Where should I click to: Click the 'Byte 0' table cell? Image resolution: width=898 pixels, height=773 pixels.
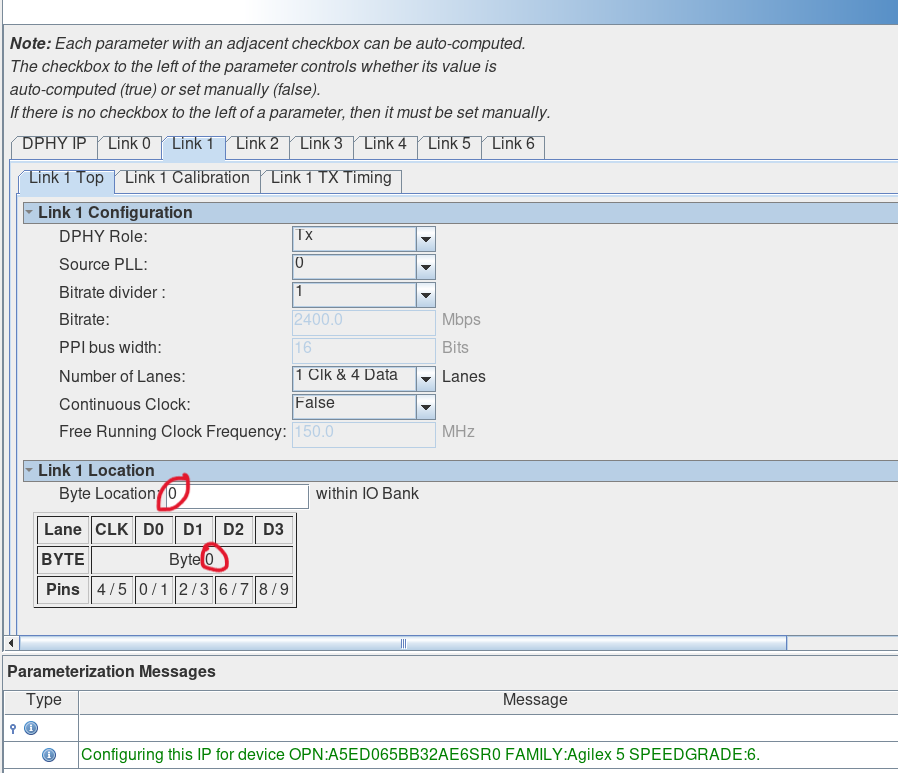192,560
